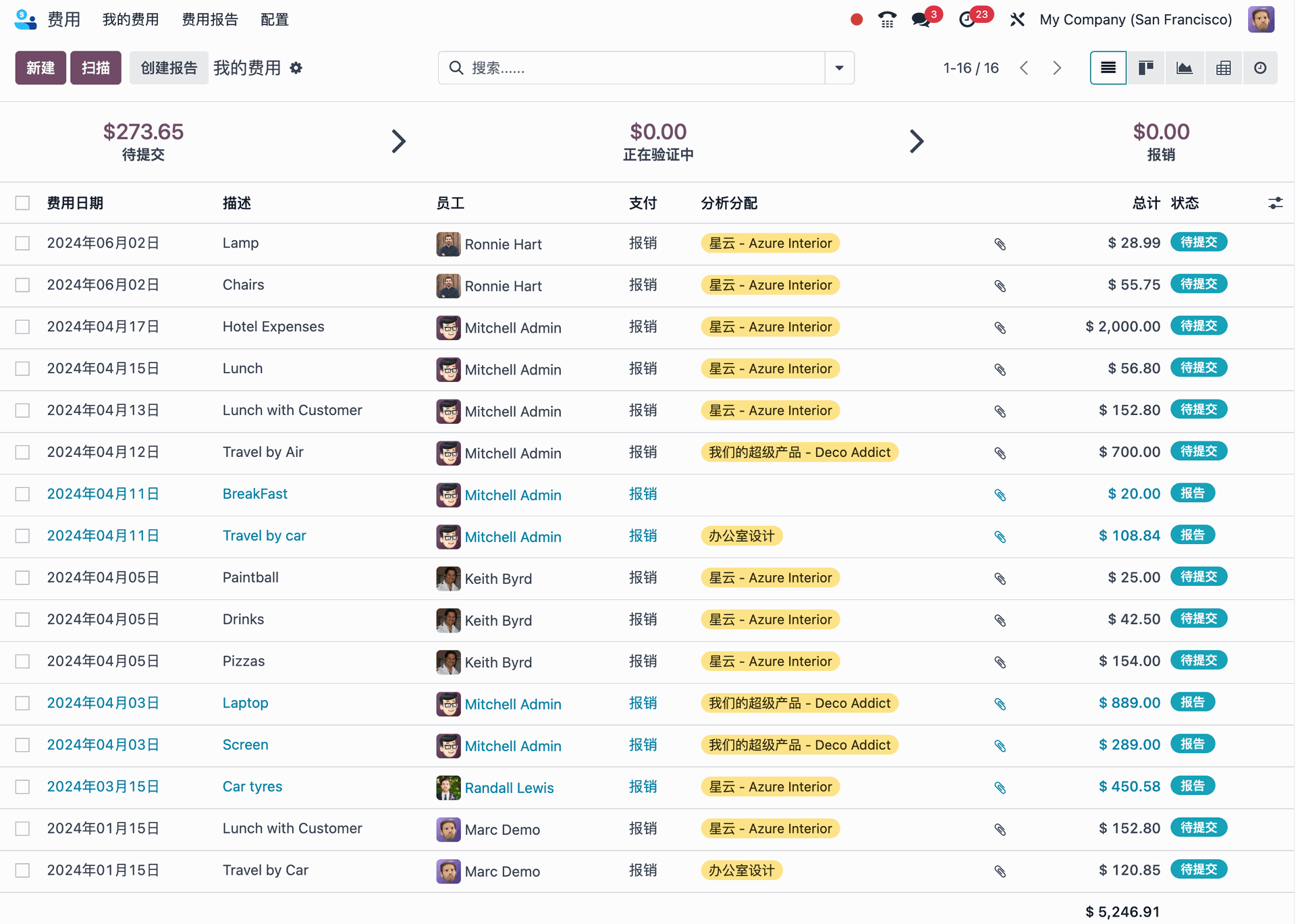Open the company switcher My Company (San Francisco)
1296x924 pixels.
(x=1135, y=19)
